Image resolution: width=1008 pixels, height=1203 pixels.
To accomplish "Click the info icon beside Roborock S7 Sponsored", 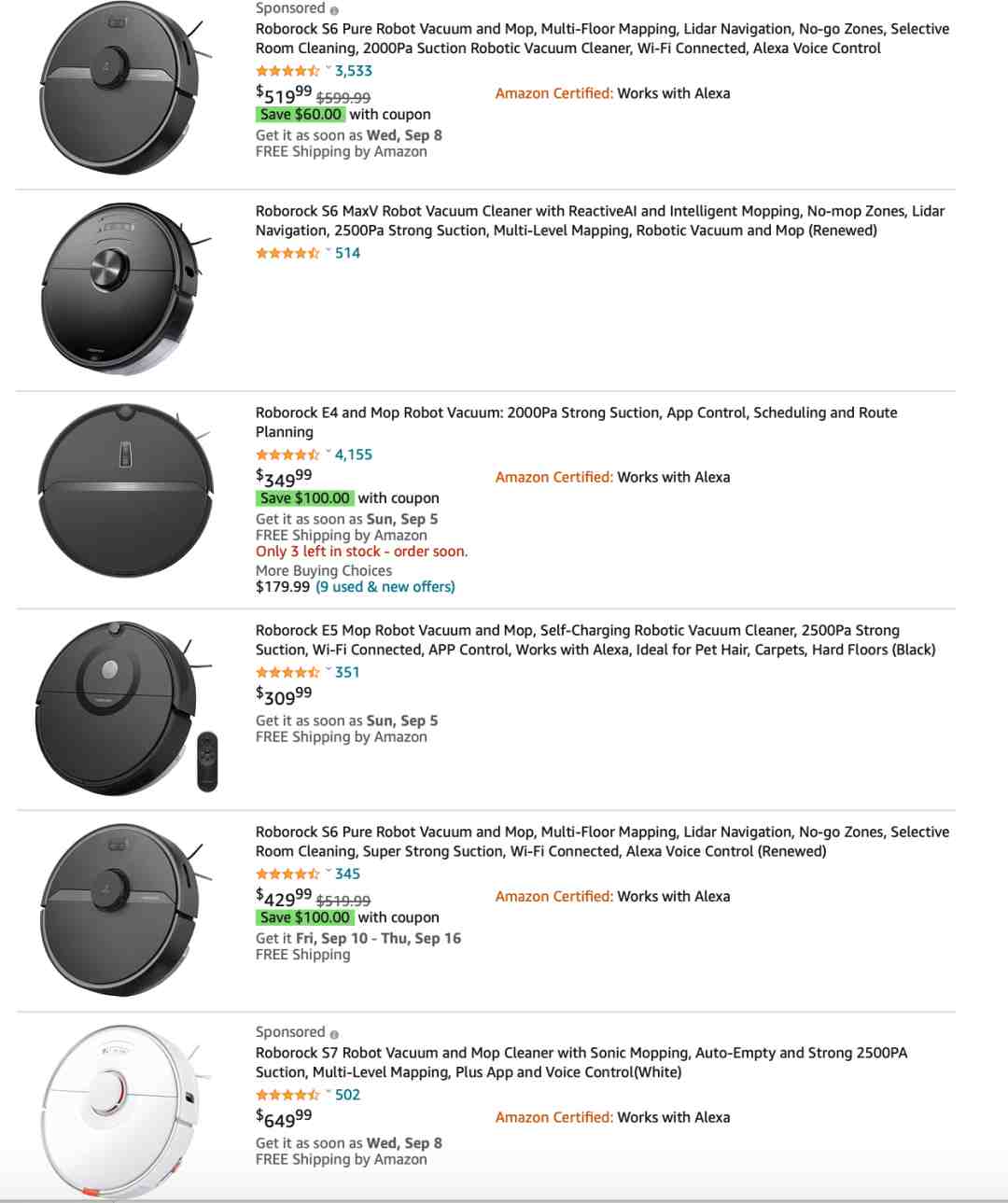I will coord(334,1034).
